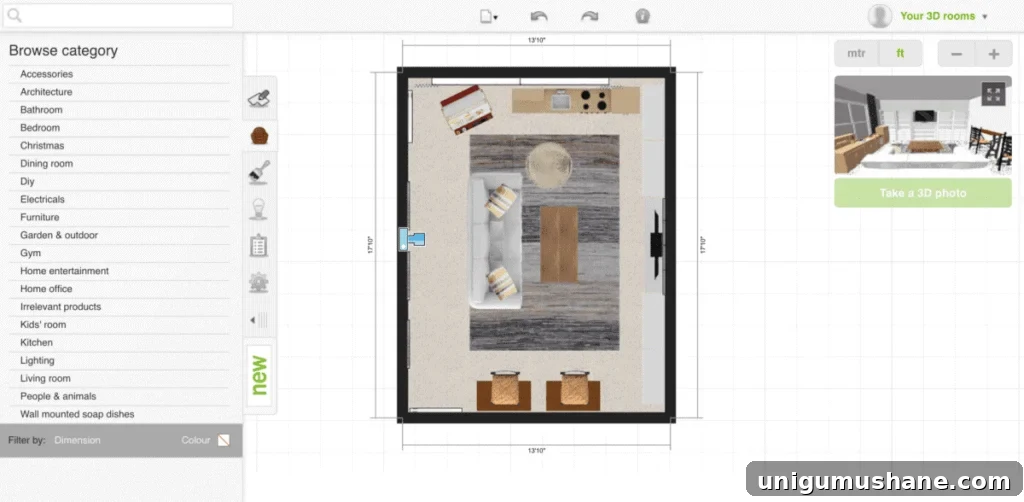Open Wall mounted soap dishes category
The height and width of the screenshot is (502, 1024).
77,414
